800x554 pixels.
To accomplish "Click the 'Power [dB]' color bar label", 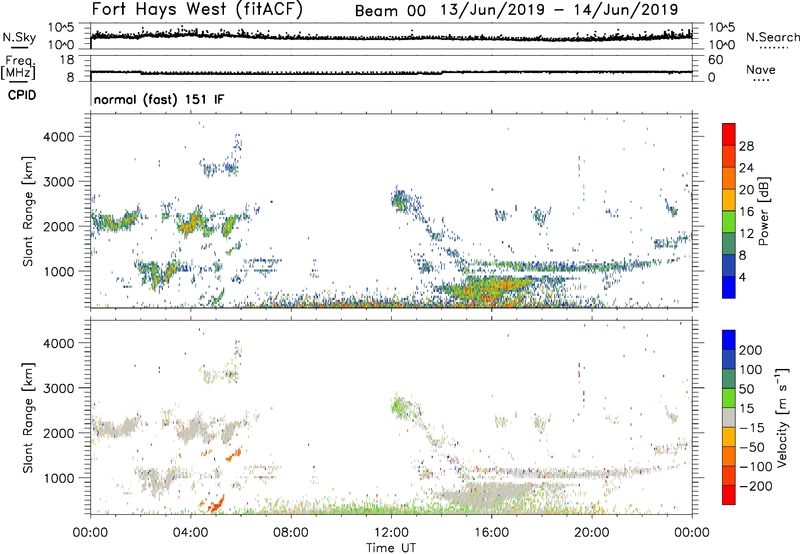I will (x=763, y=211).
